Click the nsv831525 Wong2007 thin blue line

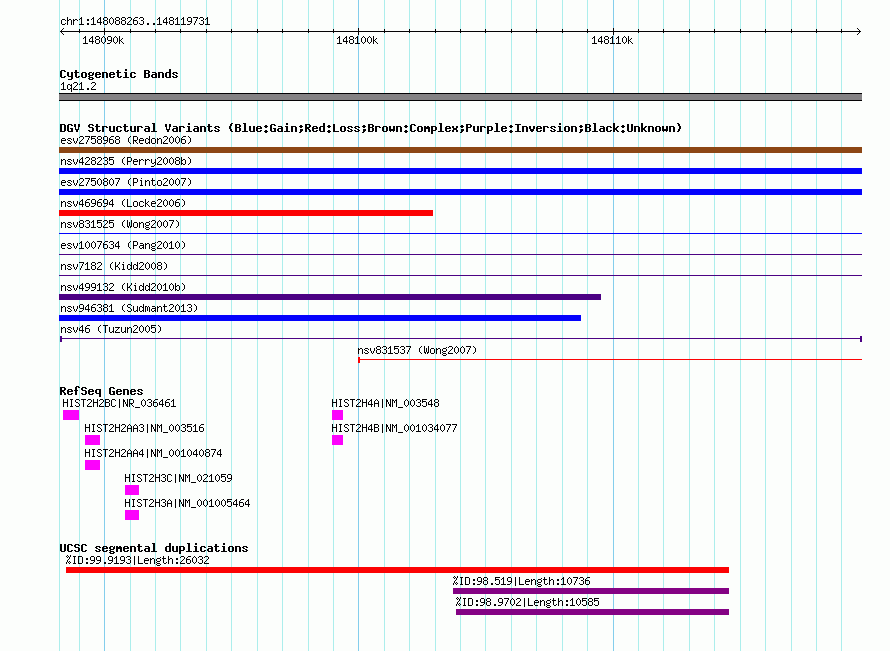(460, 233)
